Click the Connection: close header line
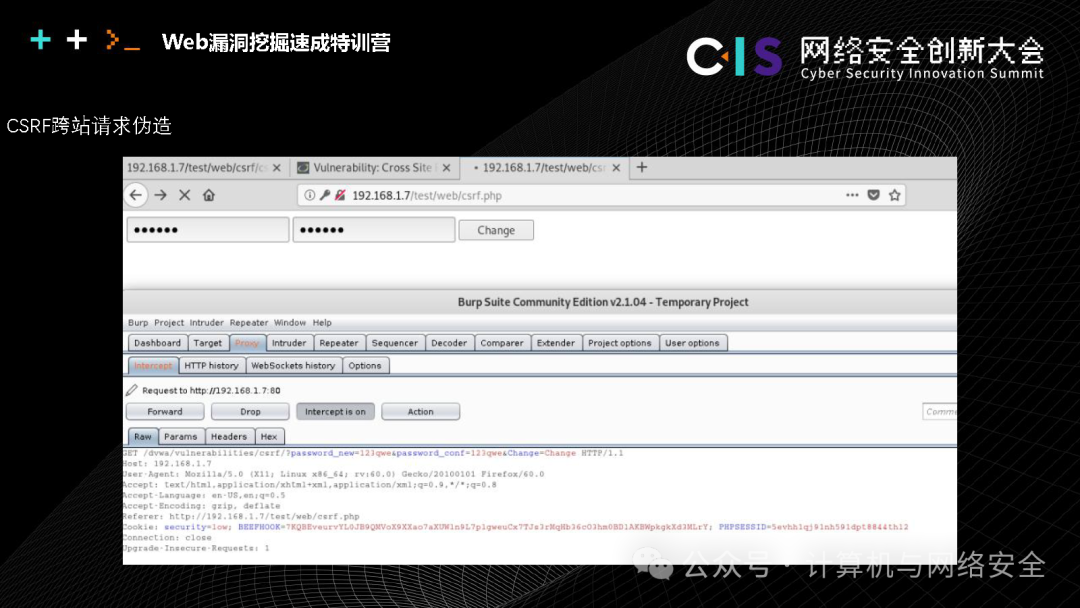 (167, 538)
